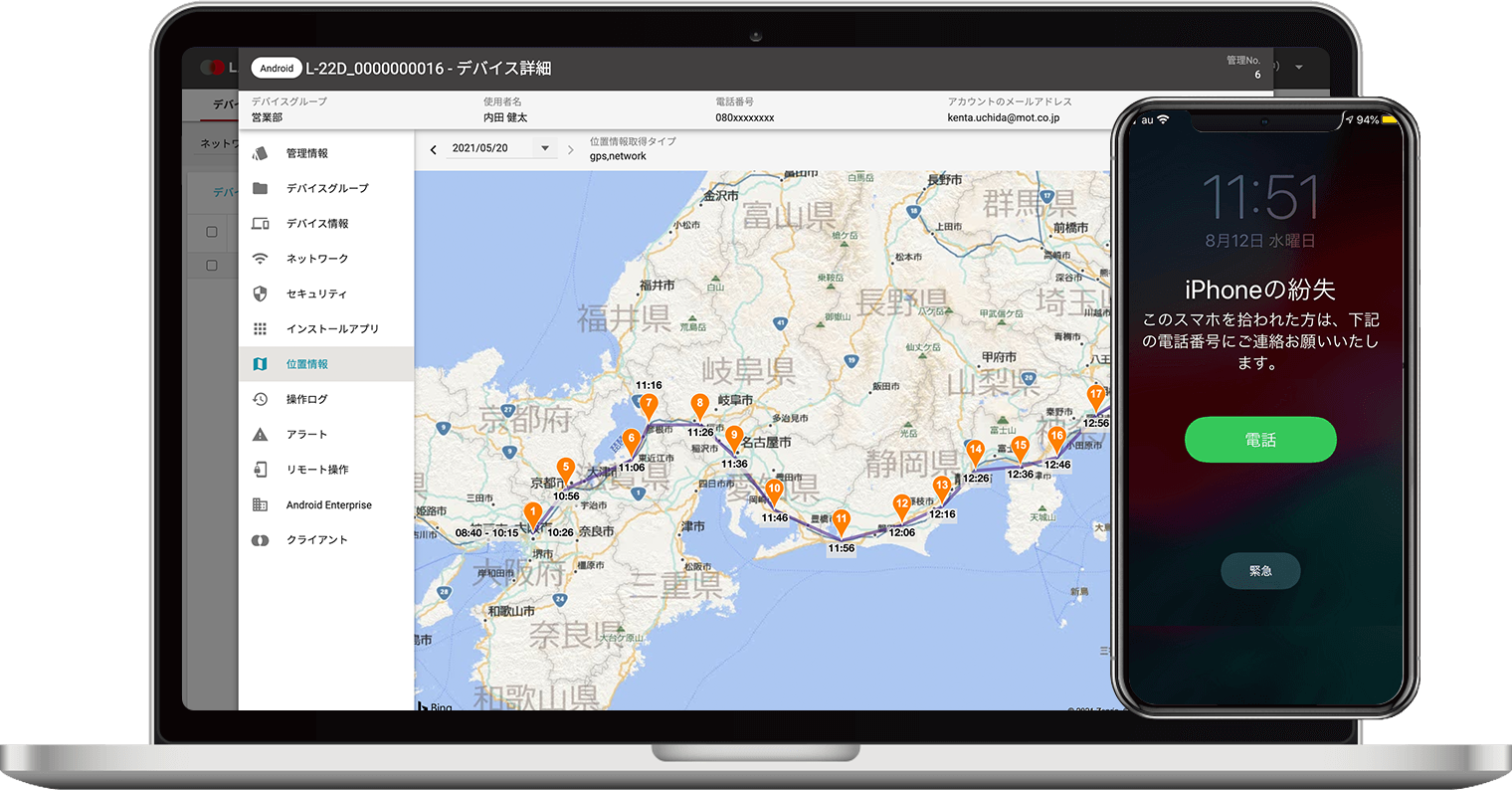Screen dimensions: 1512x790
Task: Click map marker 11 above 11:56
Action: coord(842,521)
